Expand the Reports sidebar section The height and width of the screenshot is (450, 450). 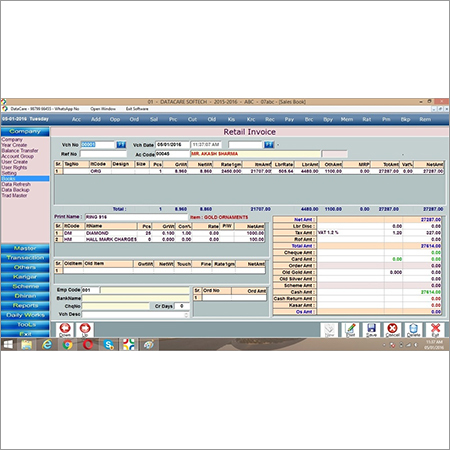click(x=25, y=305)
